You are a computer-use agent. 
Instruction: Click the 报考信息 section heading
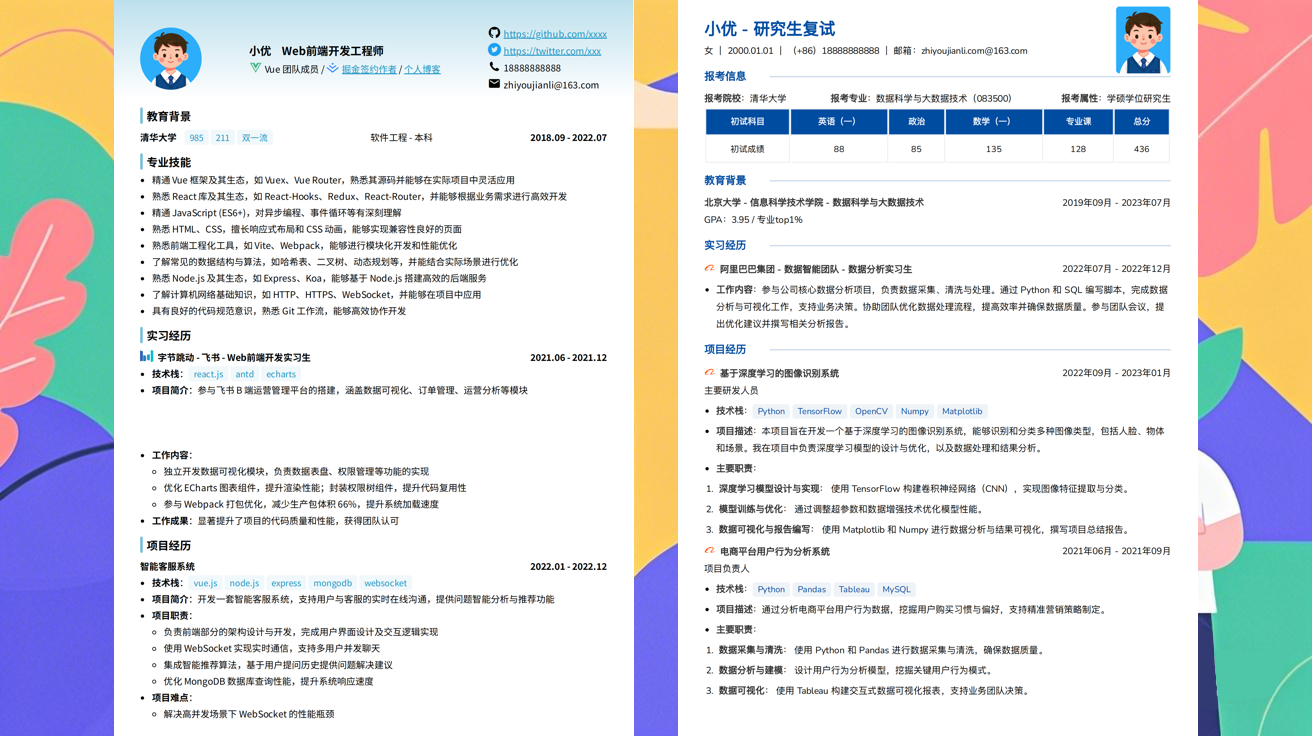(725, 76)
